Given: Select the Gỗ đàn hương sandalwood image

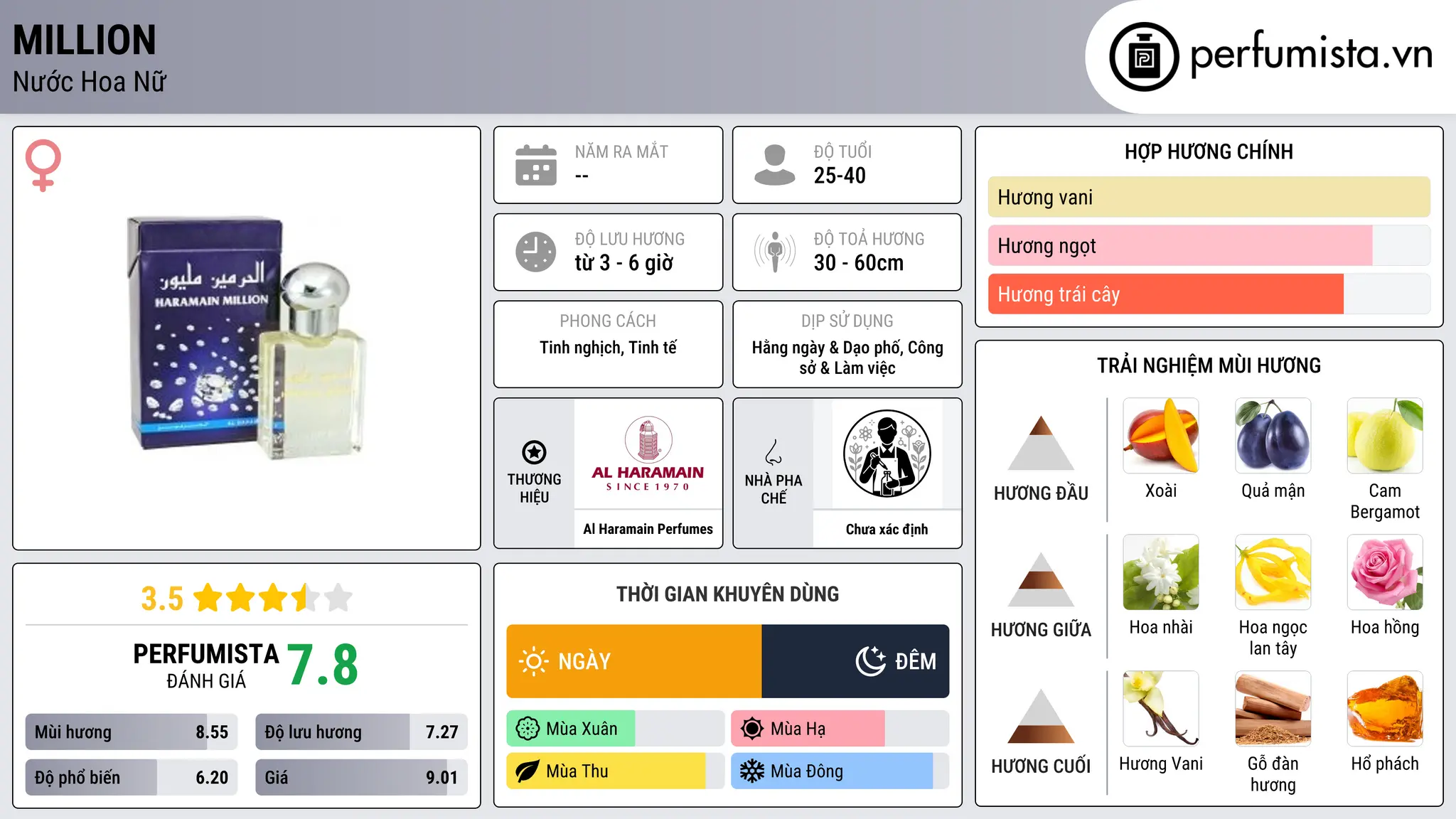Looking at the screenshot, I should point(1273,709).
